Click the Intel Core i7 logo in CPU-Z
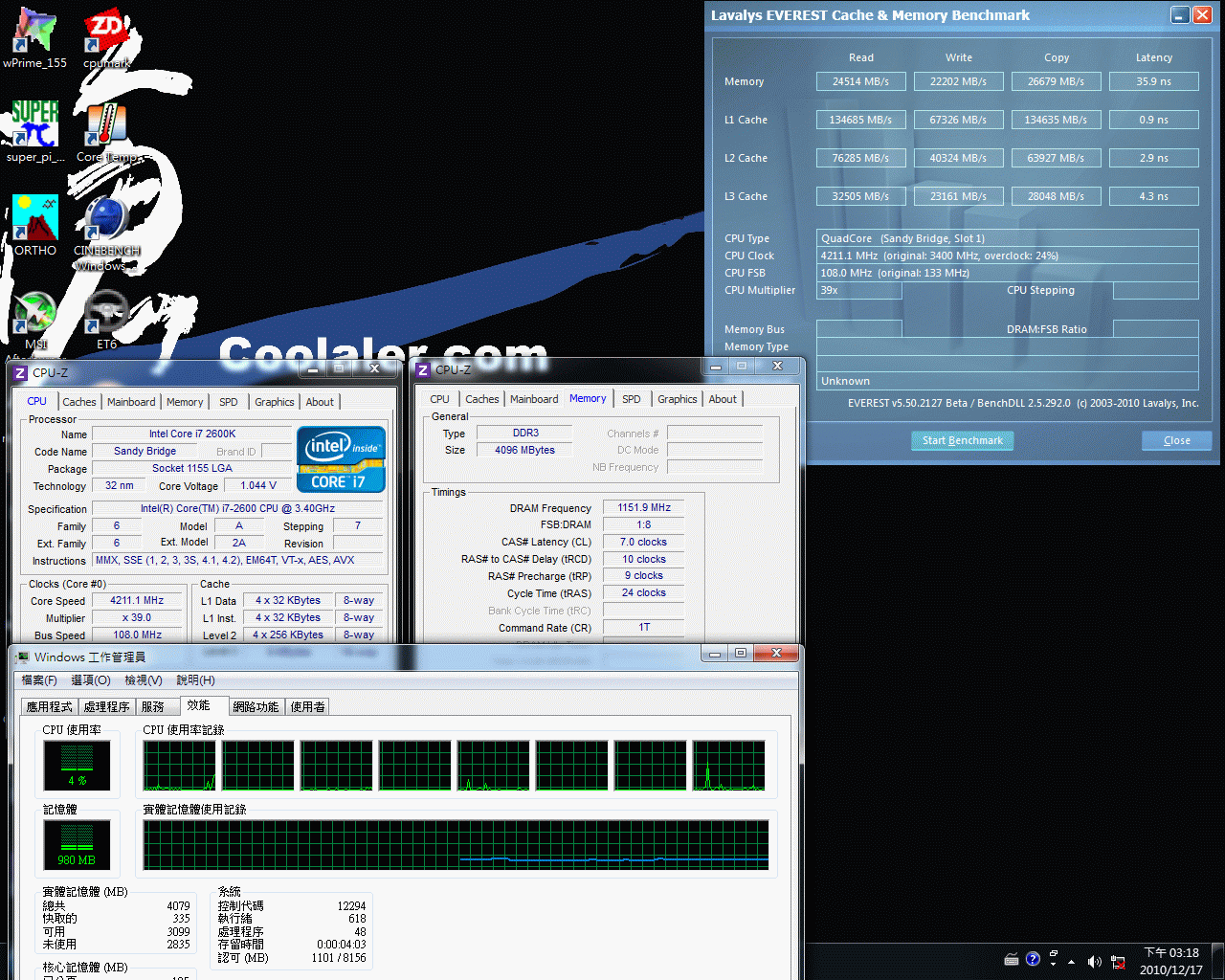The width and height of the screenshot is (1225, 980). tap(342, 459)
